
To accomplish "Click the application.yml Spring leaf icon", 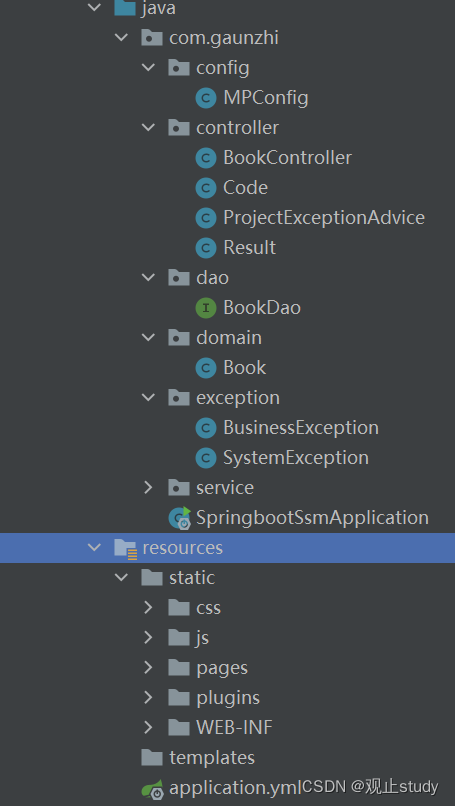I will 153,789.
